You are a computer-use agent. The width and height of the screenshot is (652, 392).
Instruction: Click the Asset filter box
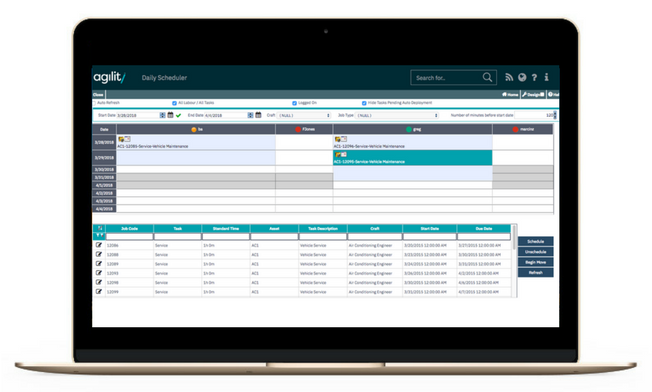(274, 237)
